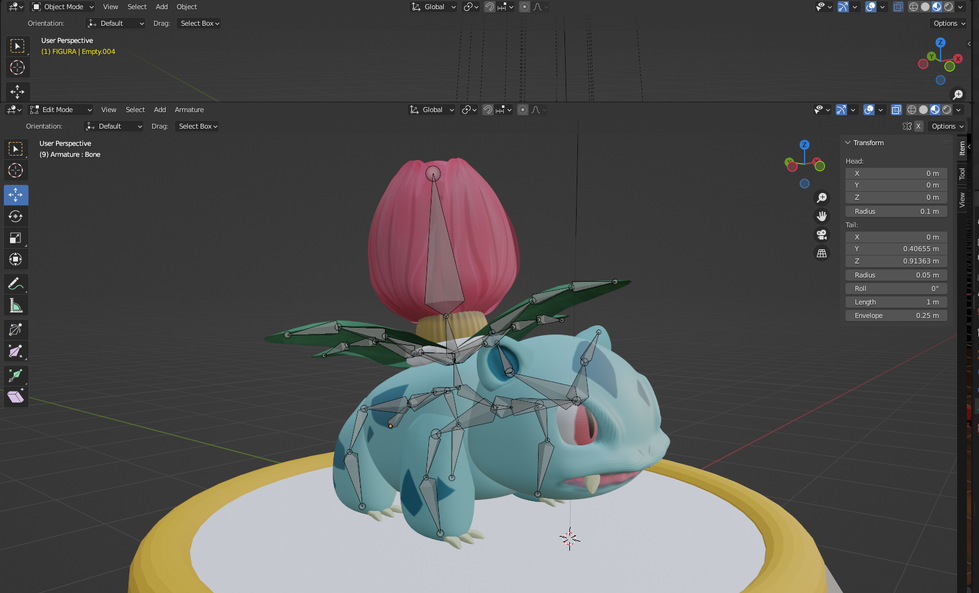Expand Options dropdown in lower viewport
This screenshot has width=979, height=593.
(x=947, y=126)
